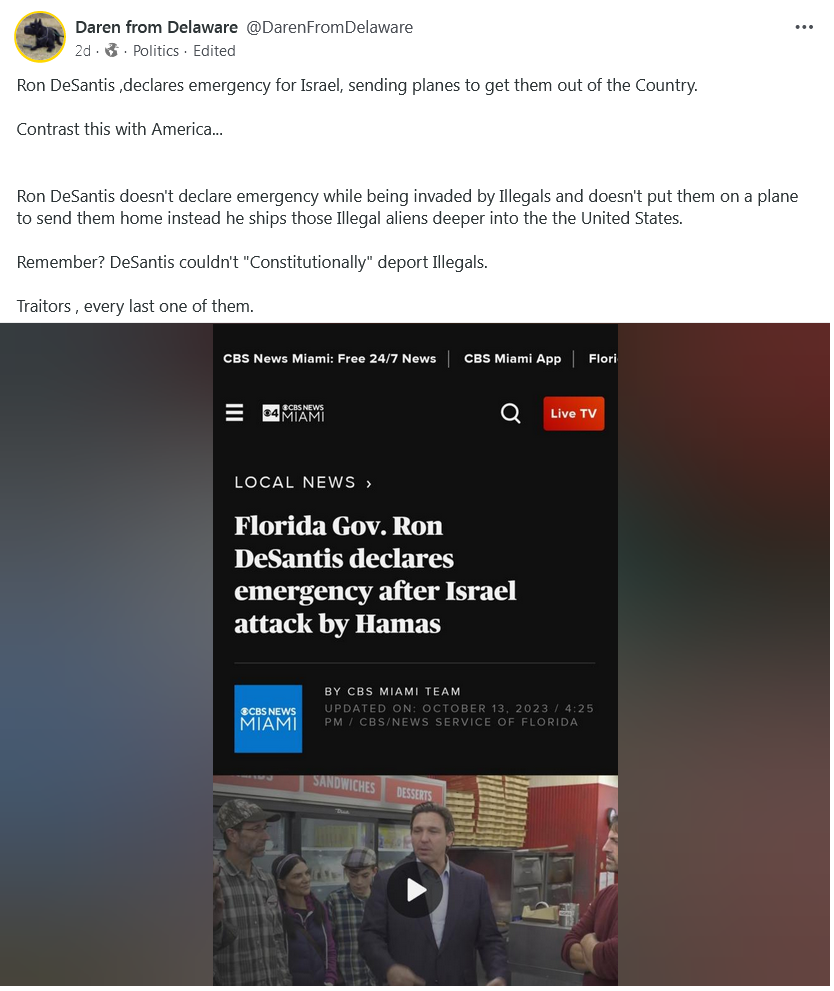The height and width of the screenshot is (991, 834).
Task: Click the Politics category label
Action: point(155,51)
